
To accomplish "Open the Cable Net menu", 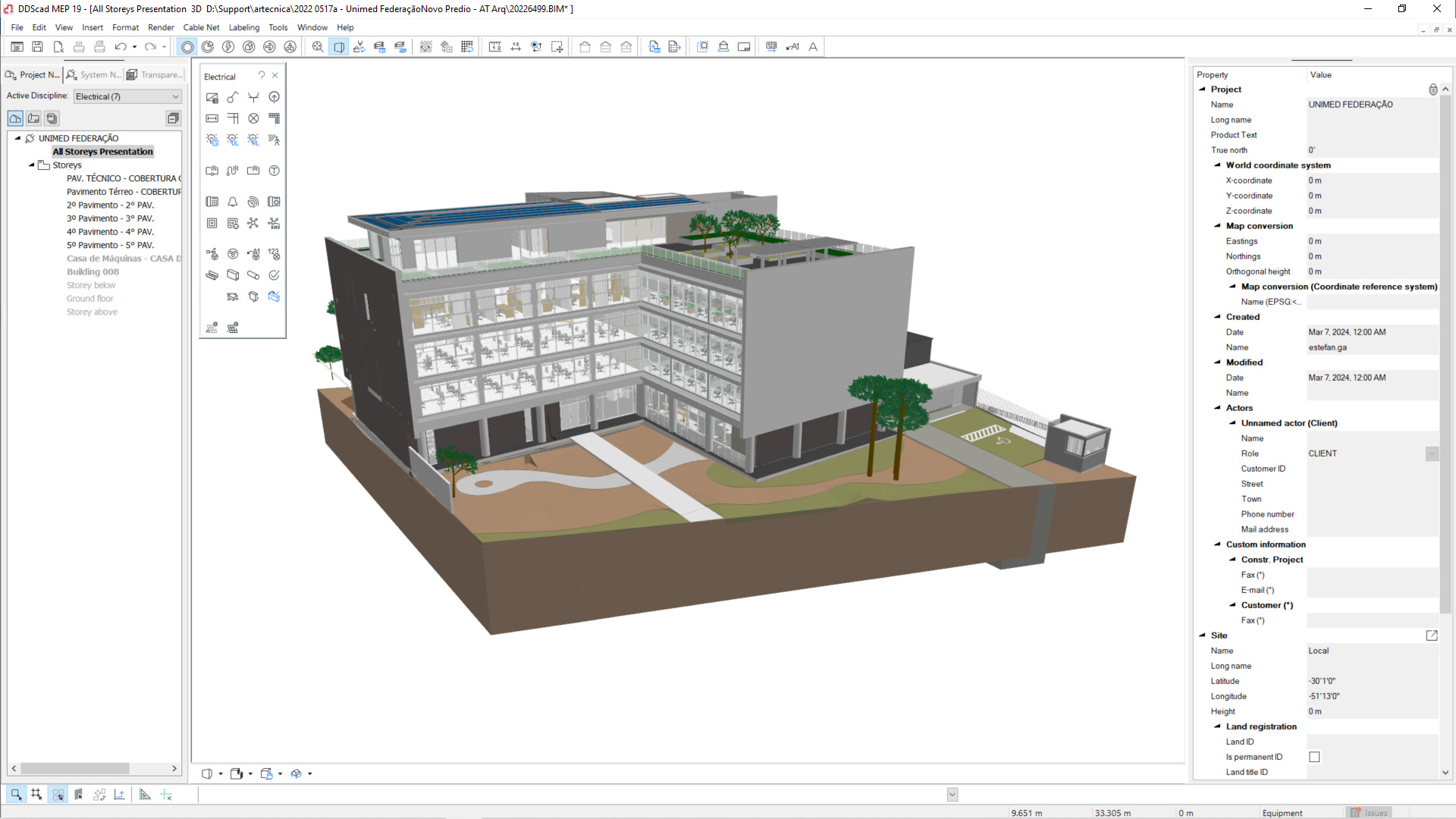I will [x=201, y=27].
